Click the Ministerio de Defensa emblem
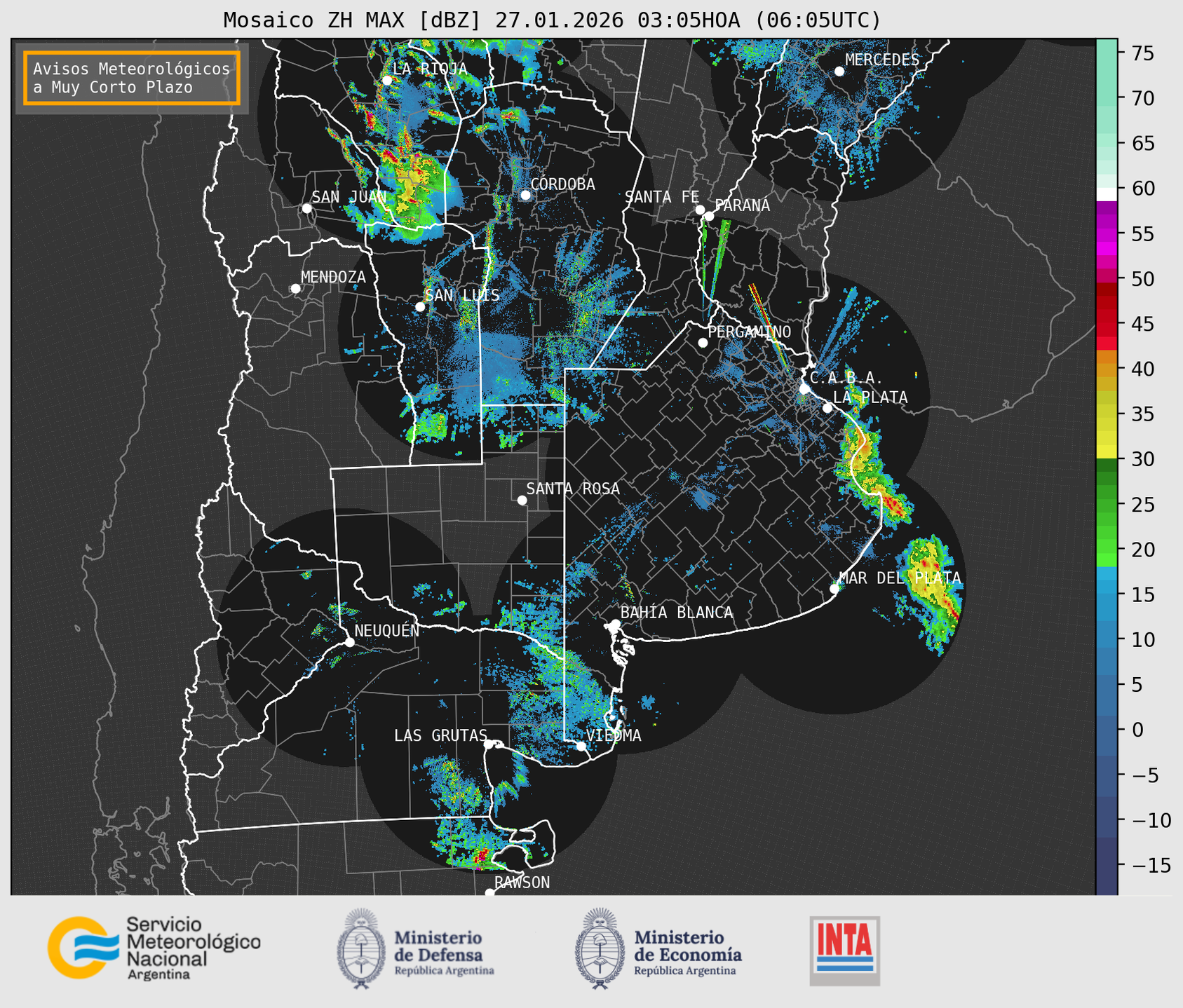This screenshot has height=1008, width=1183. pyautogui.click(x=361, y=948)
